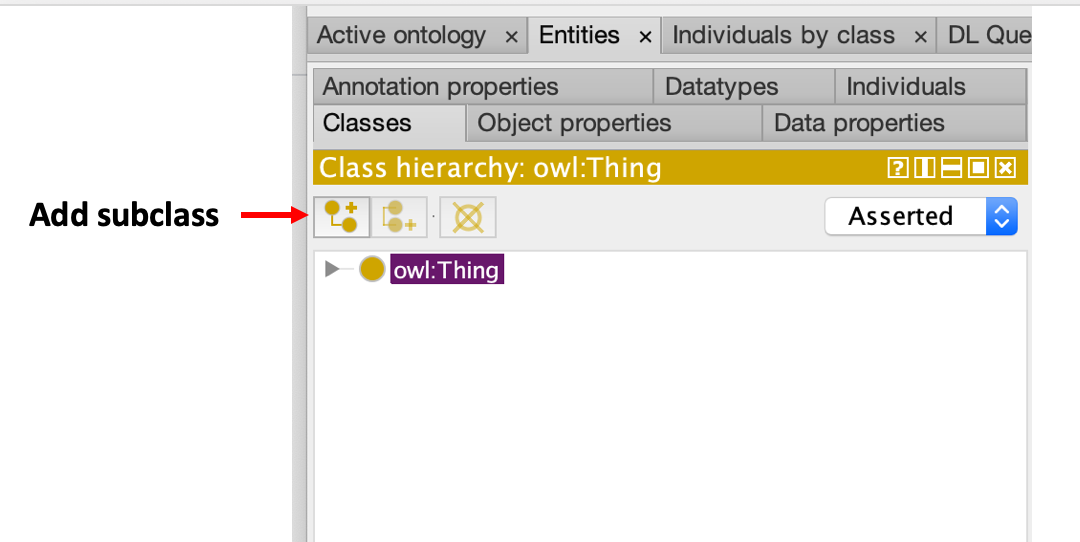Select the owl:Thing class

(x=447, y=269)
